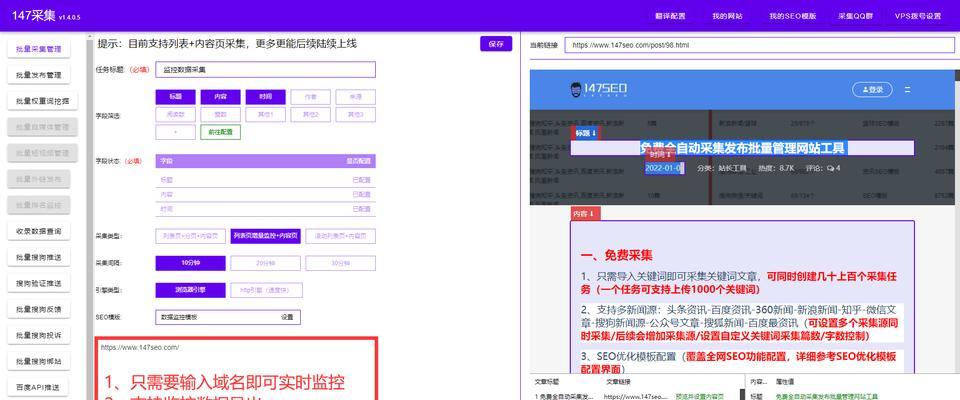Click the 147SEO logo in preview page
This screenshot has height=400, width=960.
(x=598, y=89)
